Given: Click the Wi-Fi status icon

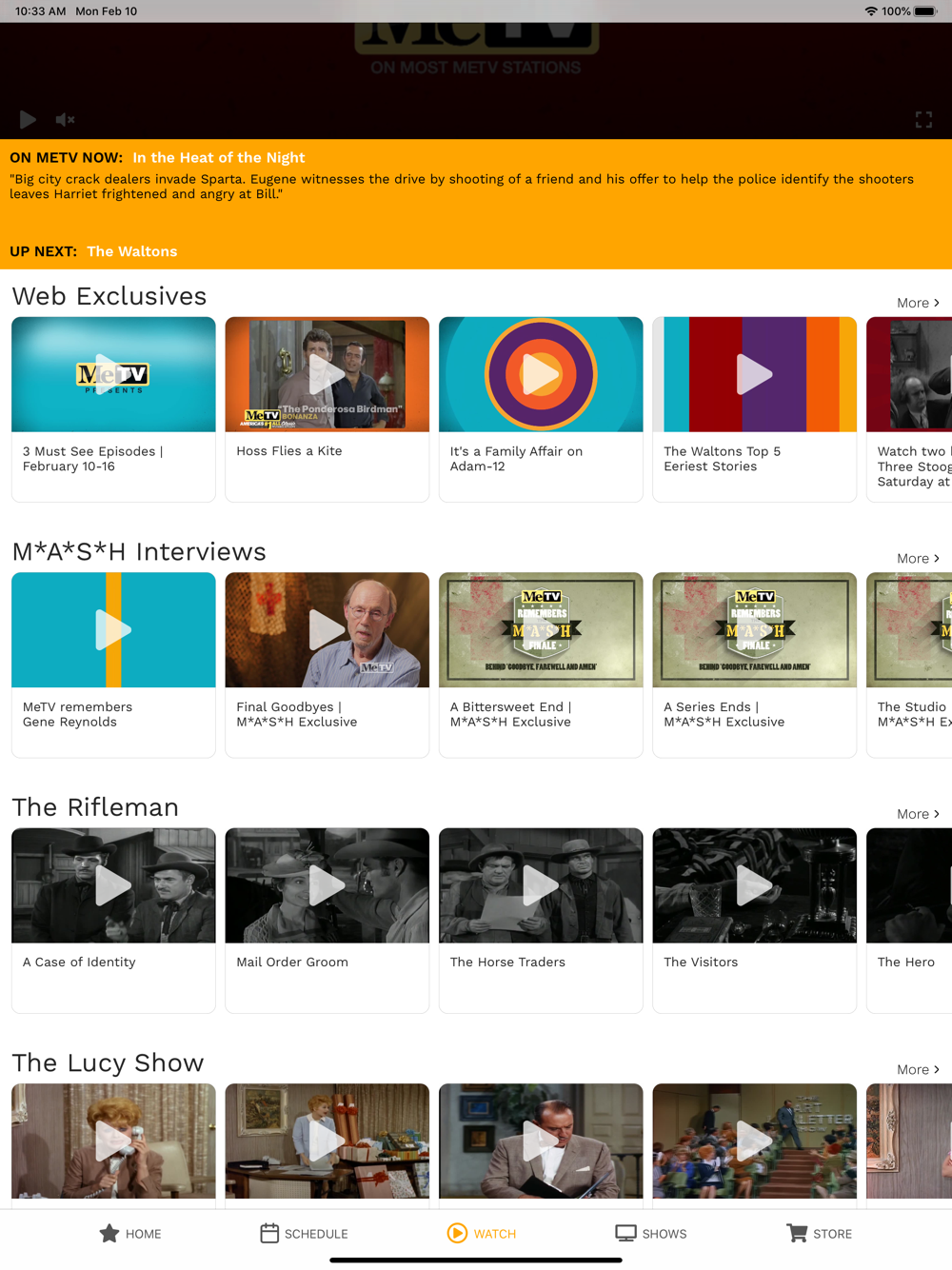Looking at the screenshot, I should pos(870,11).
